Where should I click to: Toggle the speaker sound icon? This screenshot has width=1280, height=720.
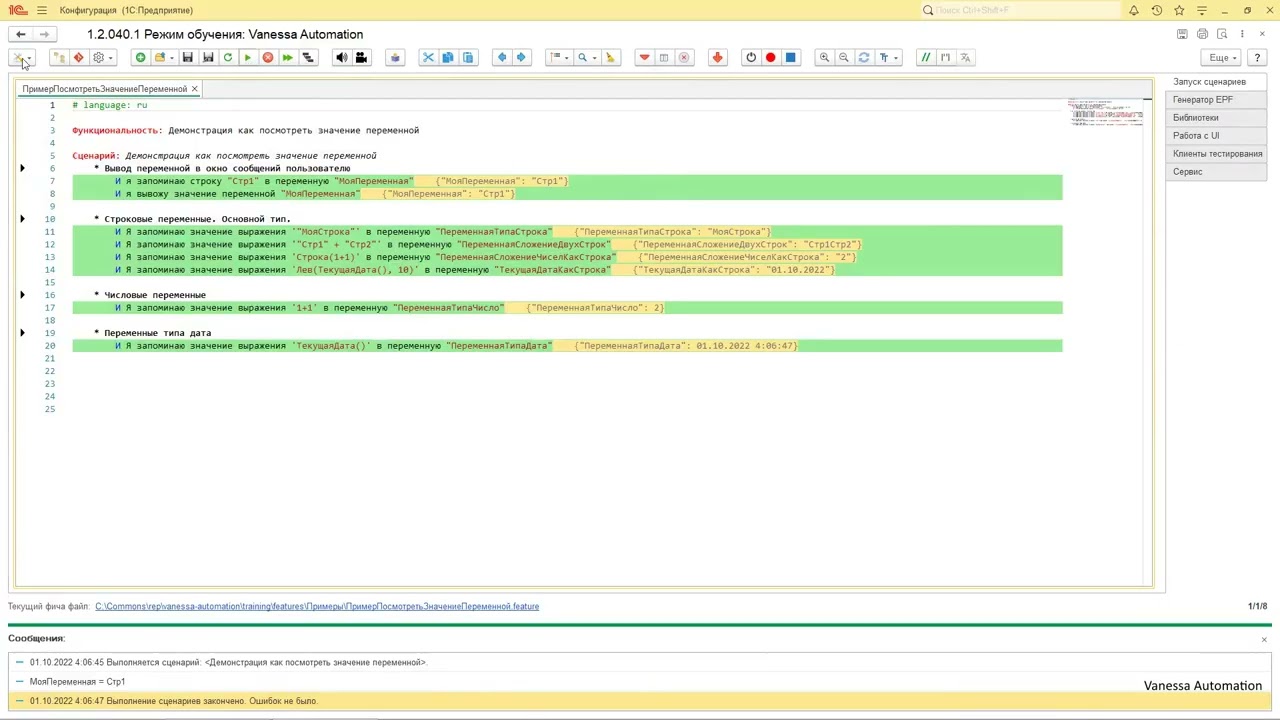point(342,58)
